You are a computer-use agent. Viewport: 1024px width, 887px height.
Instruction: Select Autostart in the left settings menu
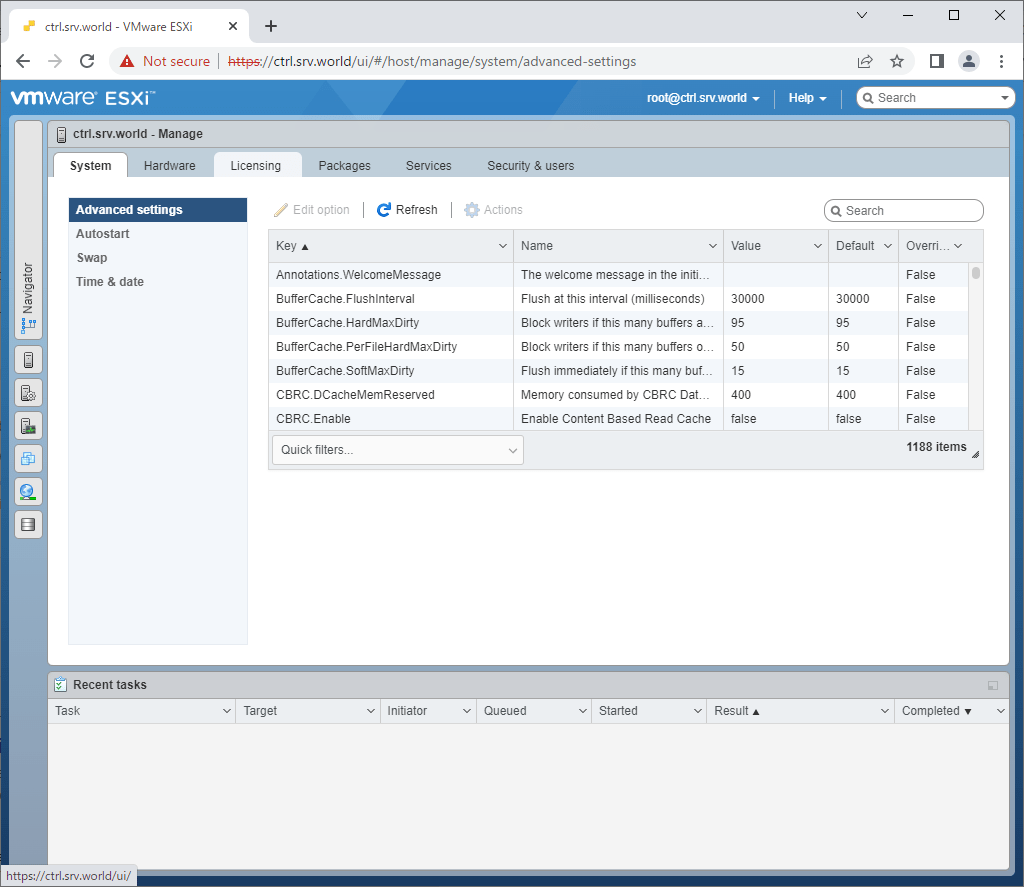pyautogui.click(x=100, y=234)
